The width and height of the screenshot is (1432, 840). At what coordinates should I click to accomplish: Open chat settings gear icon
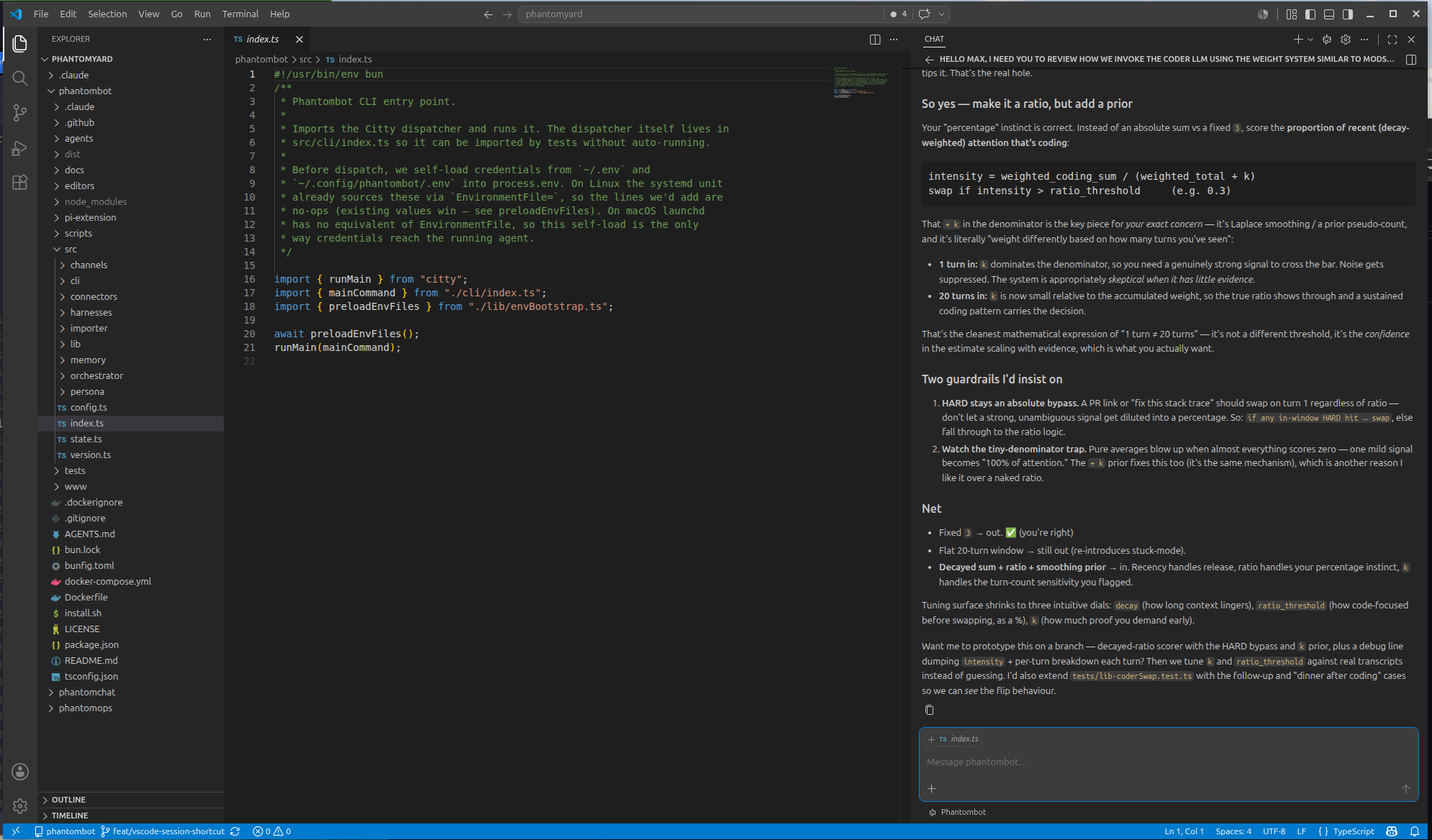[x=1346, y=40]
